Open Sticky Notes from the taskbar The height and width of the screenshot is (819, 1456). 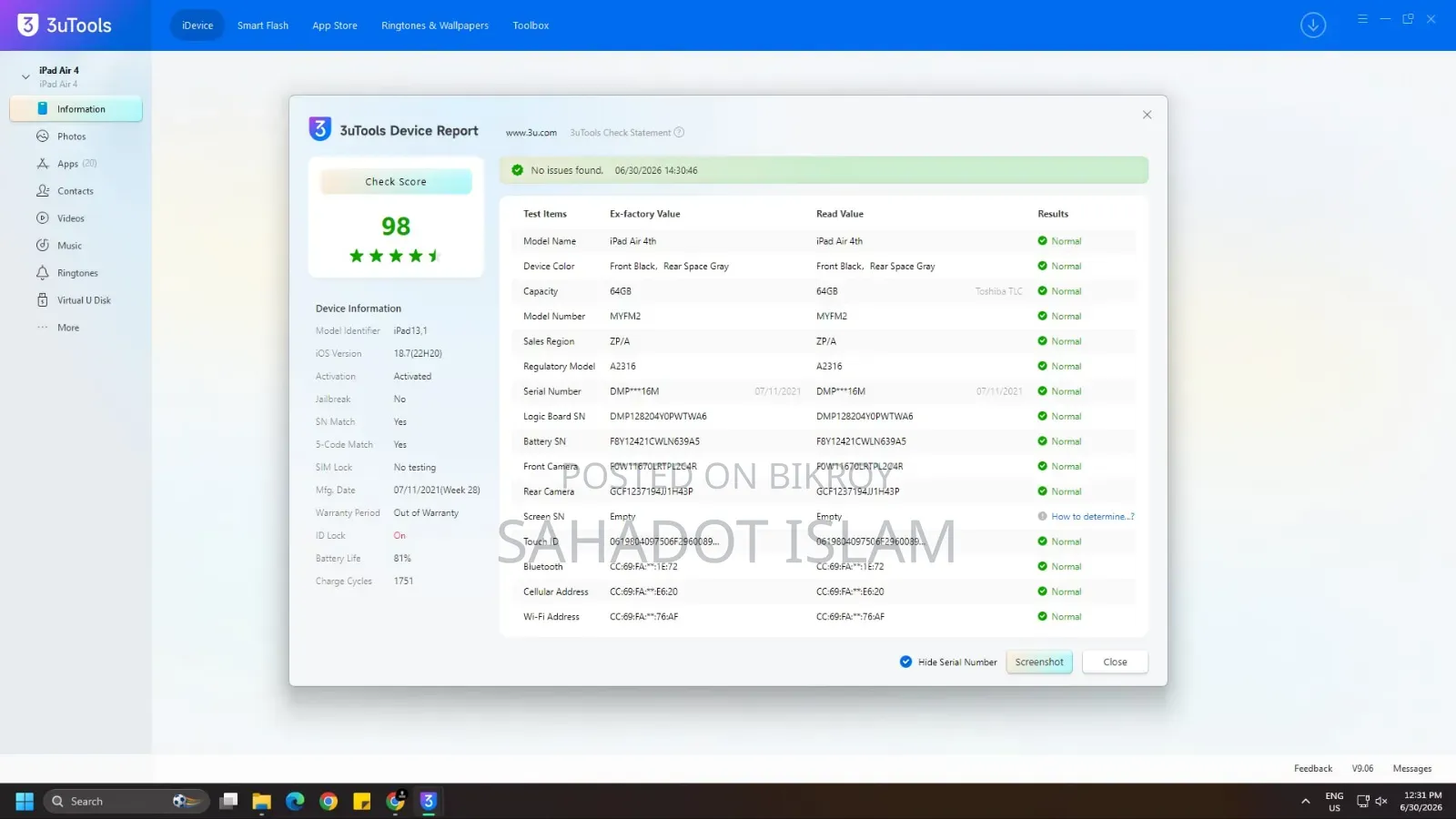362,801
